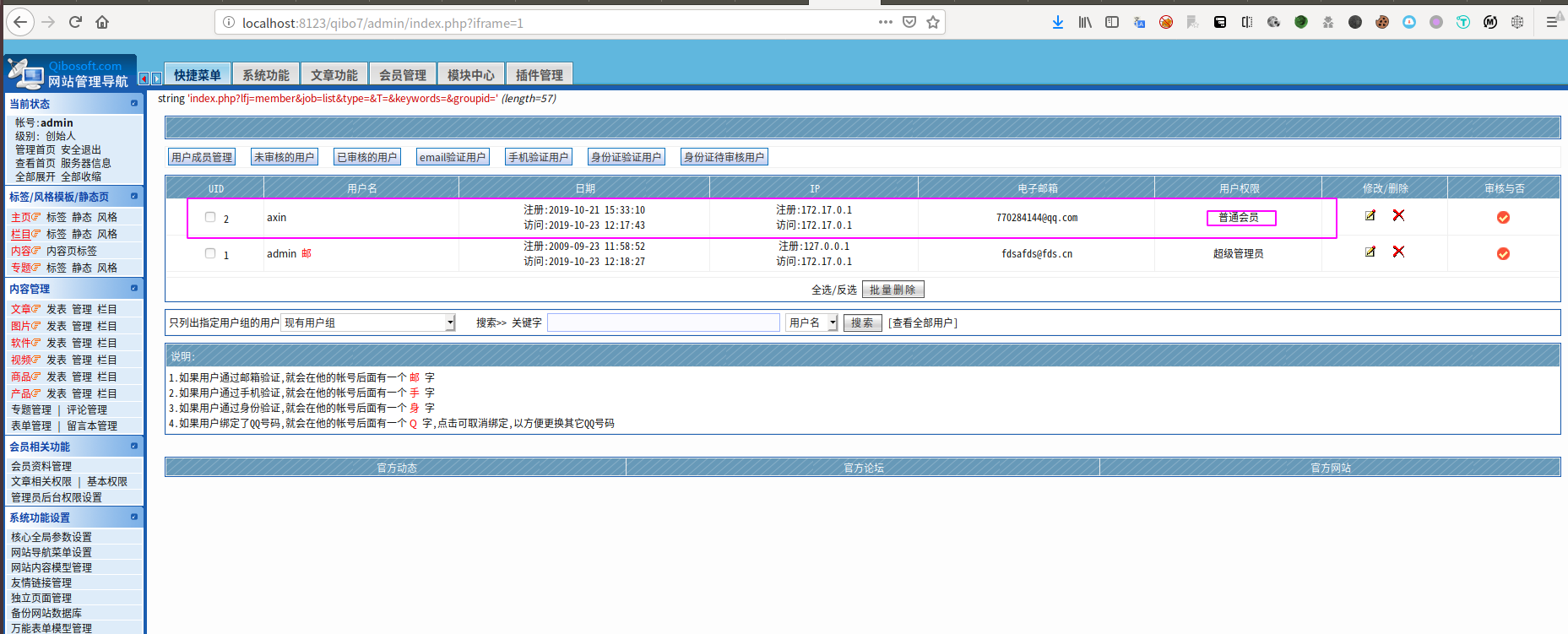Go back using the browser back arrow
The image size is (1568, 634).
click(21, 22)
